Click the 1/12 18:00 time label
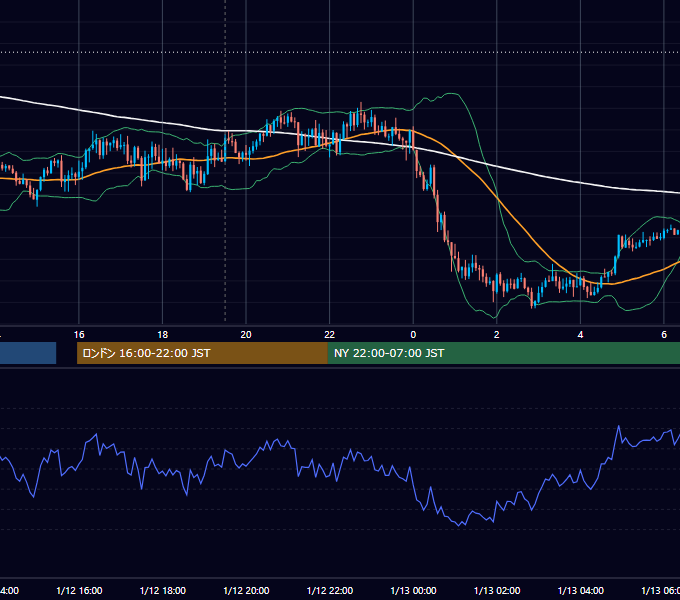Image resolution: width=680 pixels, height=600 pixels. coord(163,590)
